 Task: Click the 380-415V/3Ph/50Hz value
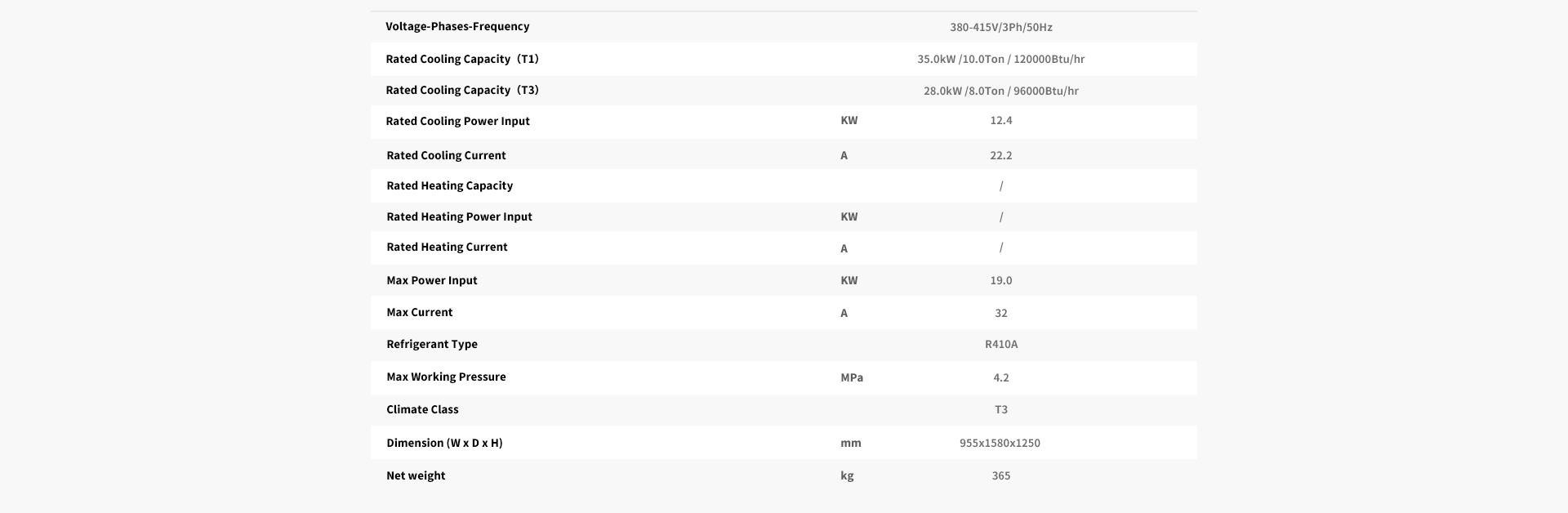[x=1001, y=27]
